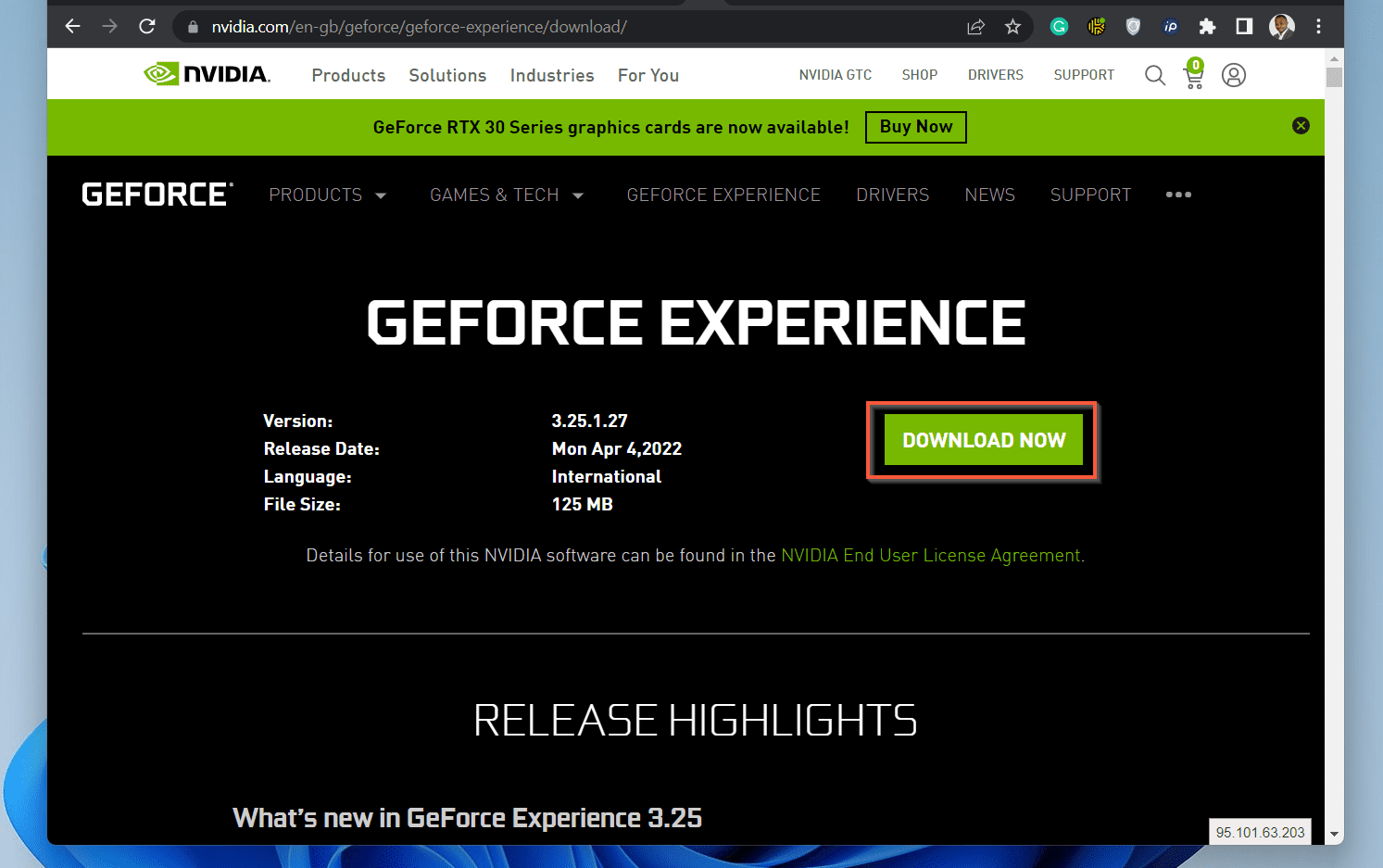Open the account profile icon on NVIDIA navbar

1233,75
